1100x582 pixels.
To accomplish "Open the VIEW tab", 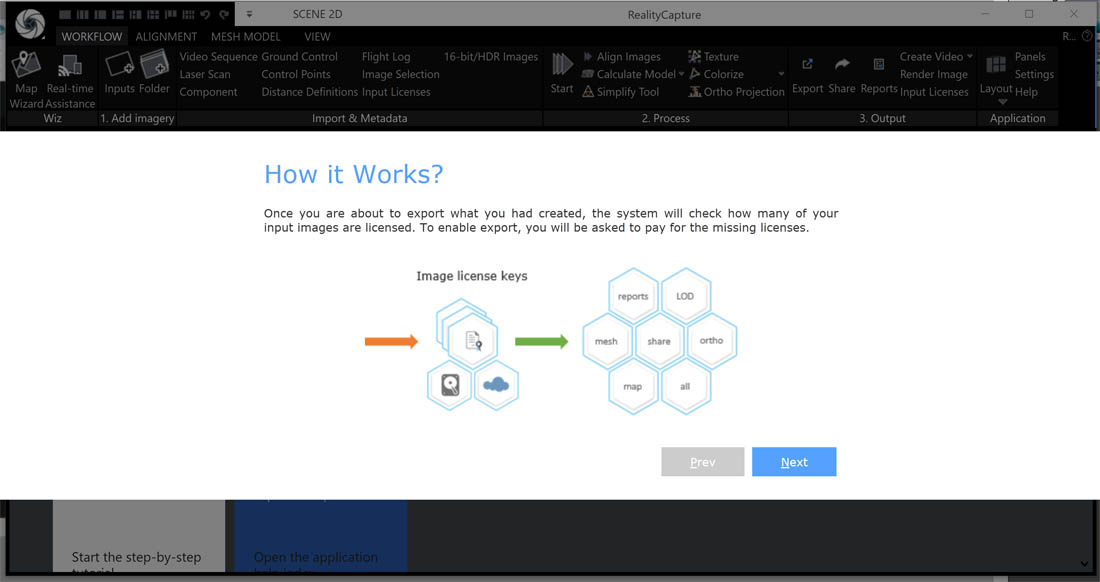I will [317, 36].
